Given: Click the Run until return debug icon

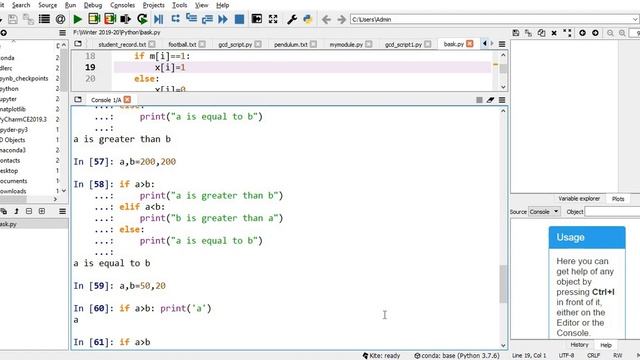Looking at the screenshot, I should pos(207,19).
